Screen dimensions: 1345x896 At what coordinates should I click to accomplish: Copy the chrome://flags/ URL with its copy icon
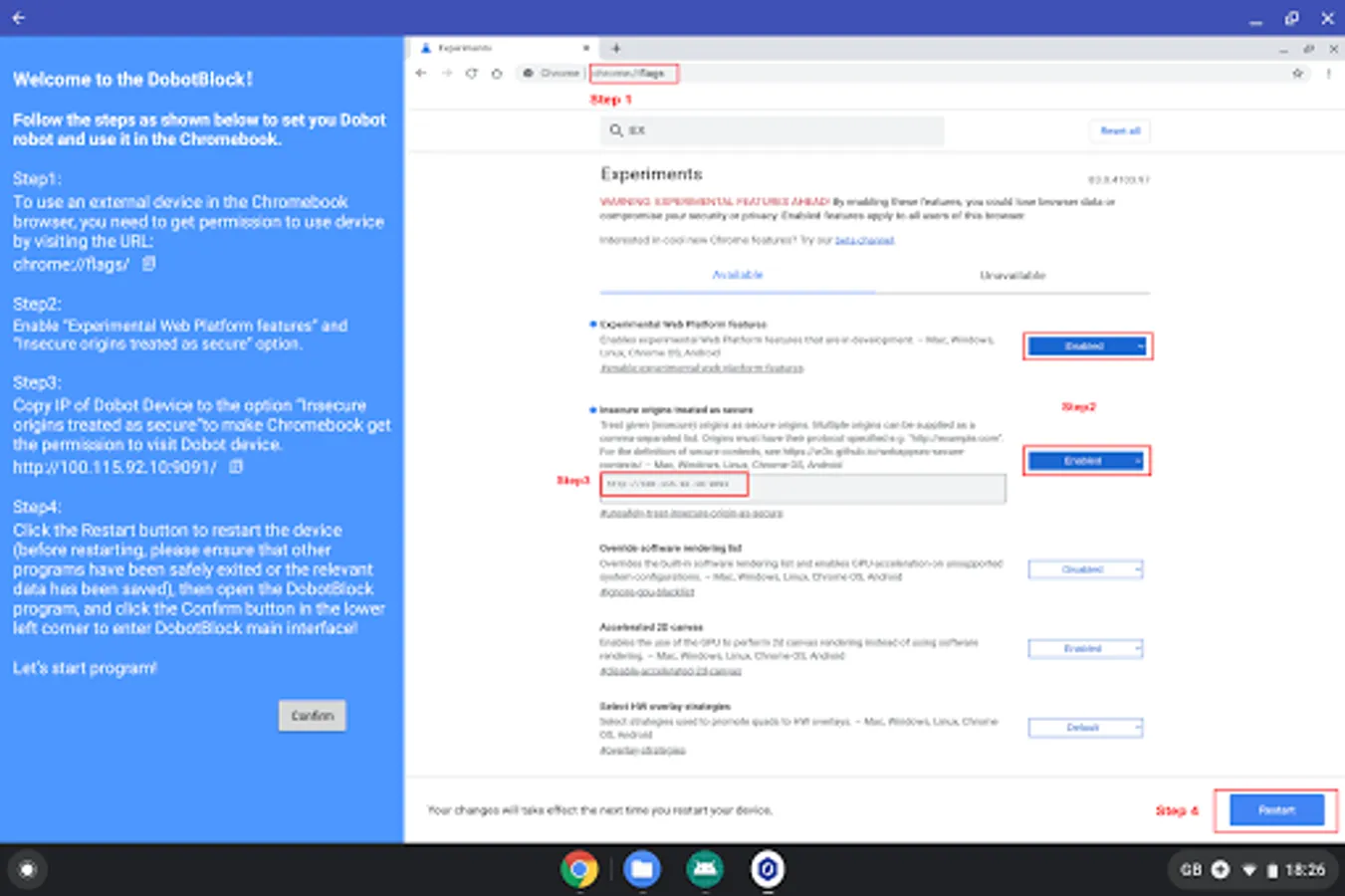(x=149, y=264)
